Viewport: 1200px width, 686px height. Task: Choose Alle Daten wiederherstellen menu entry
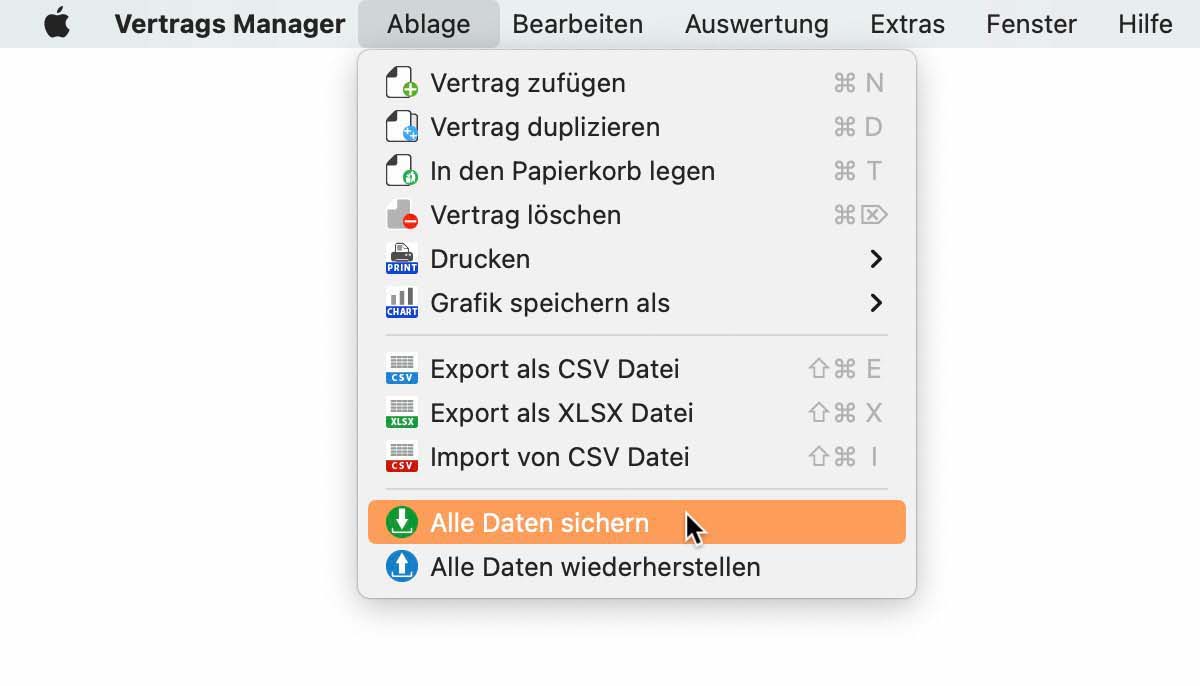[x=595, y=567]
